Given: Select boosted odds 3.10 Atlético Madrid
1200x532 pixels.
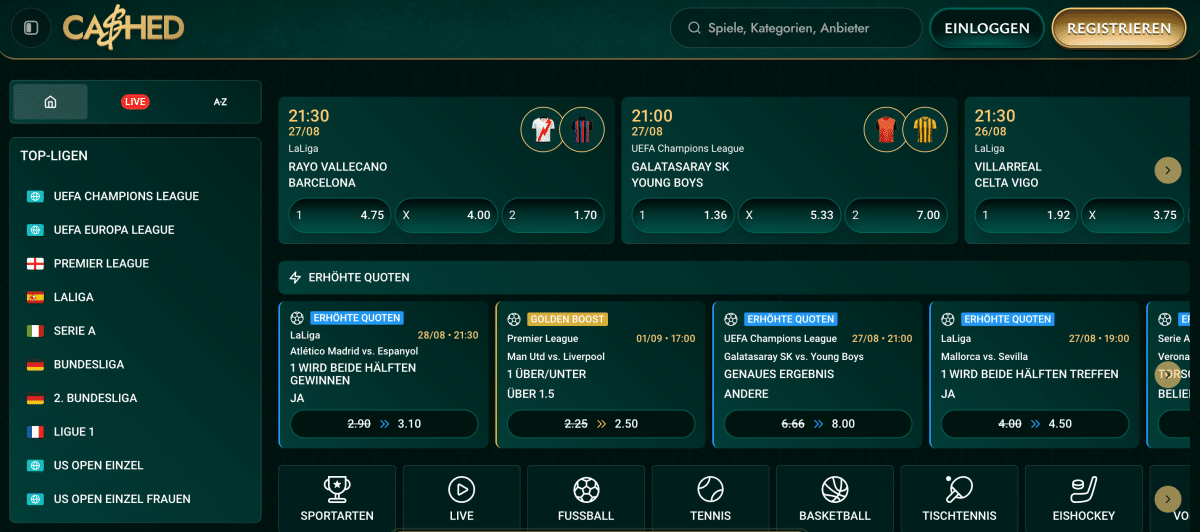Looking at the screenshot, I should (x=384, y=424).
